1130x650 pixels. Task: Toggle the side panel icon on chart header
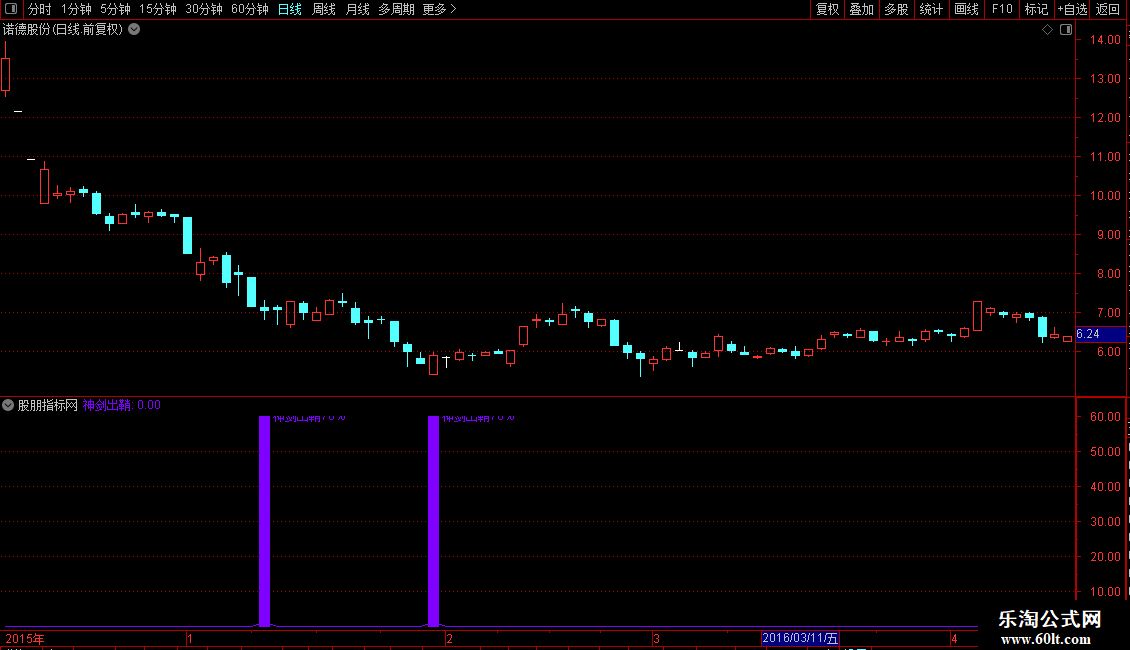click(1066, 30)
